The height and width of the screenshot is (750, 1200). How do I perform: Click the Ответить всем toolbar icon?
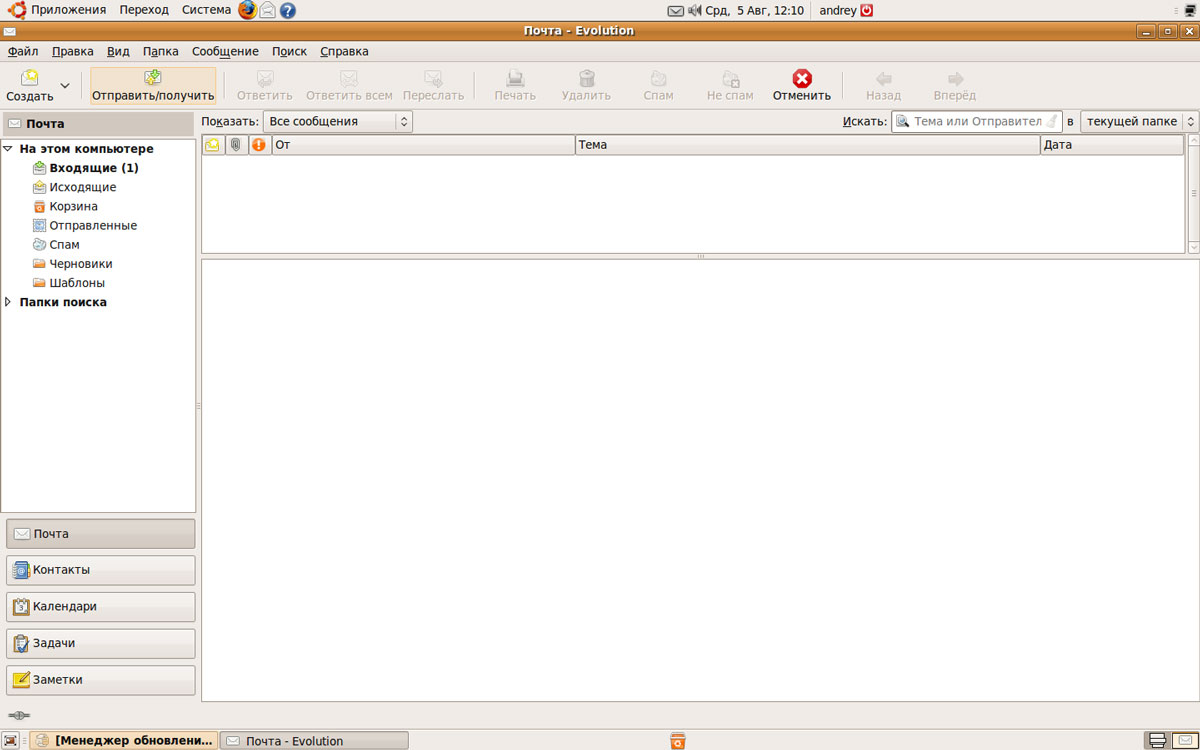point(349,78)
